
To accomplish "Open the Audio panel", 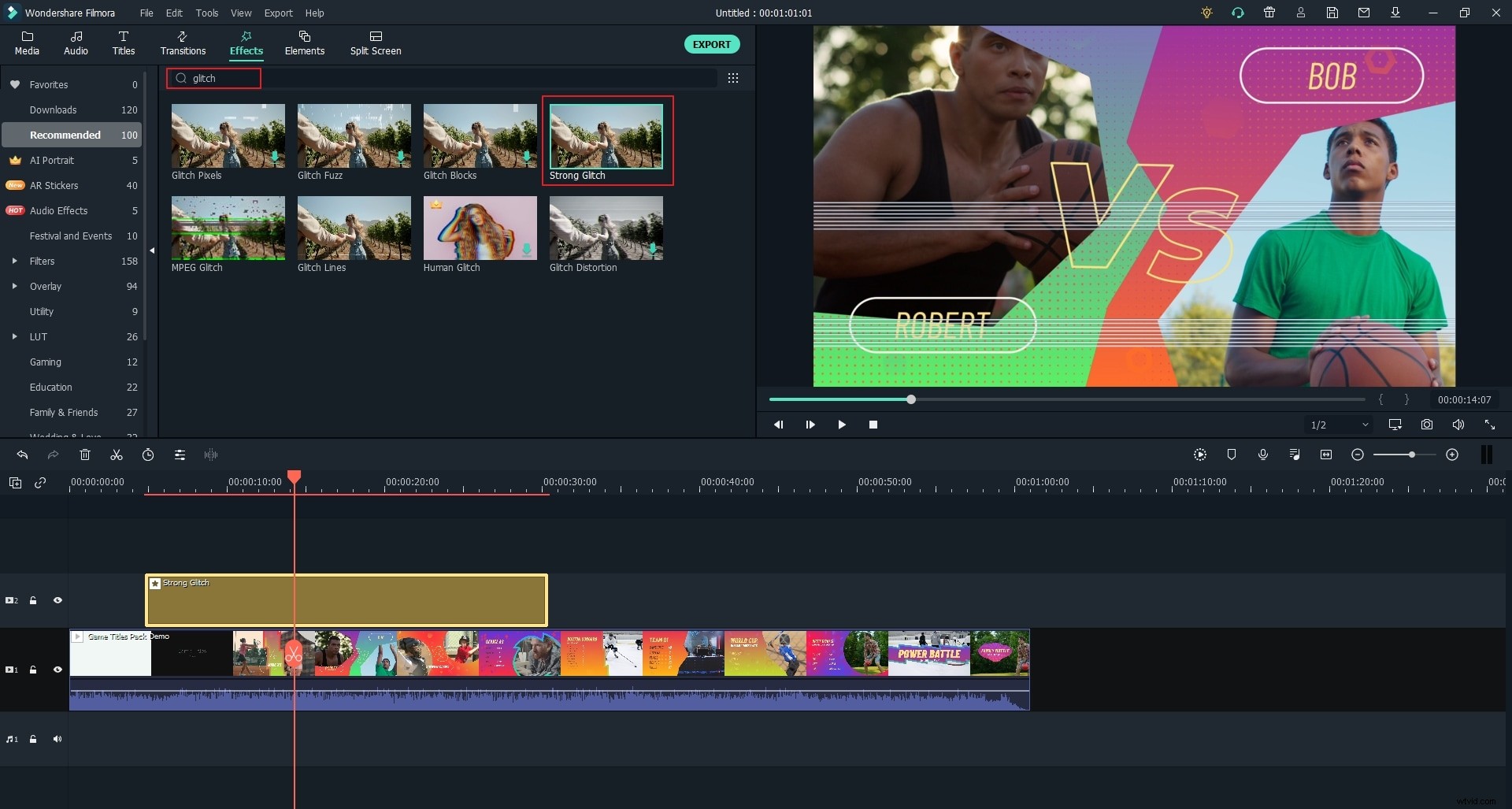I will pyautogui.click(x=76, y=43).
